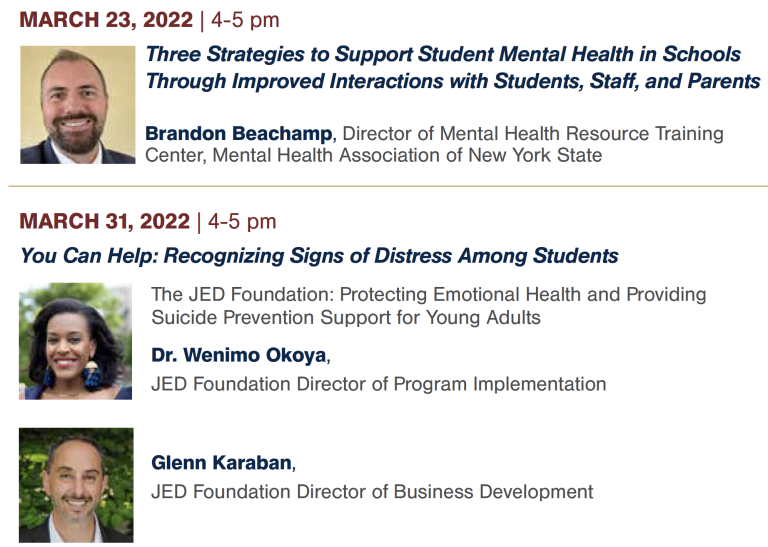Select the name Brandon Beachamp
Viewport: 768px width, 547px height.
(x=239, y=133)
